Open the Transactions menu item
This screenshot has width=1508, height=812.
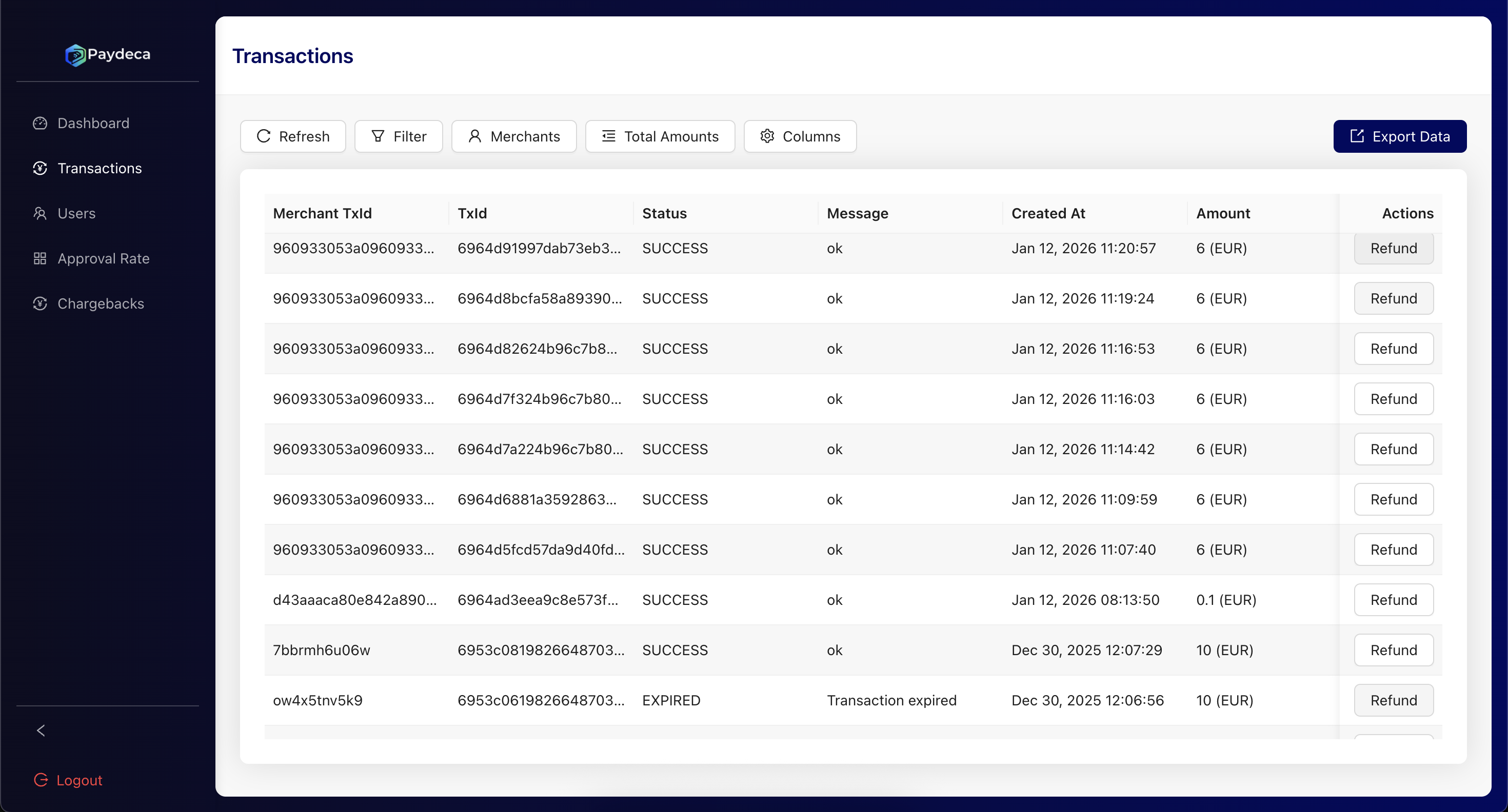click(100, 168)
